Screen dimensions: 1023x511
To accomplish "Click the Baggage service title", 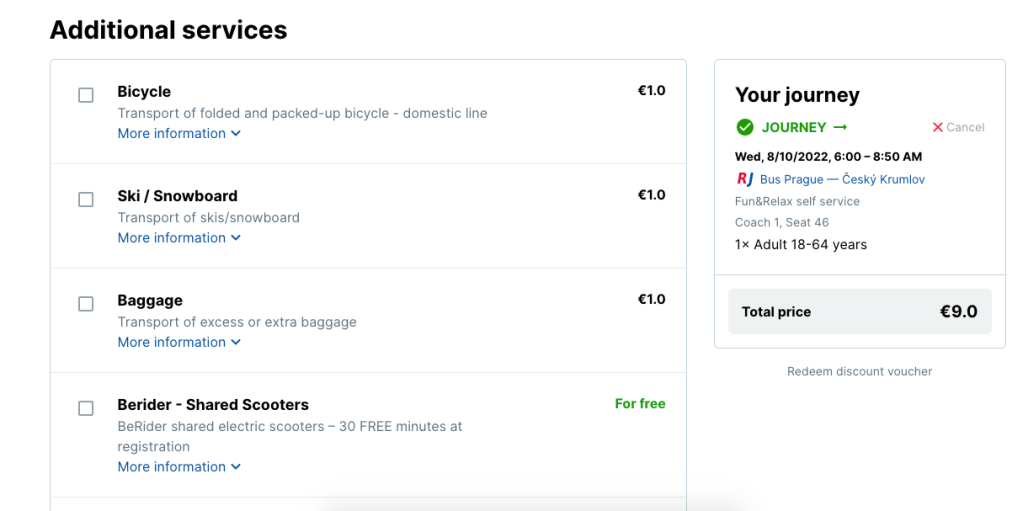I will [150, 300].
